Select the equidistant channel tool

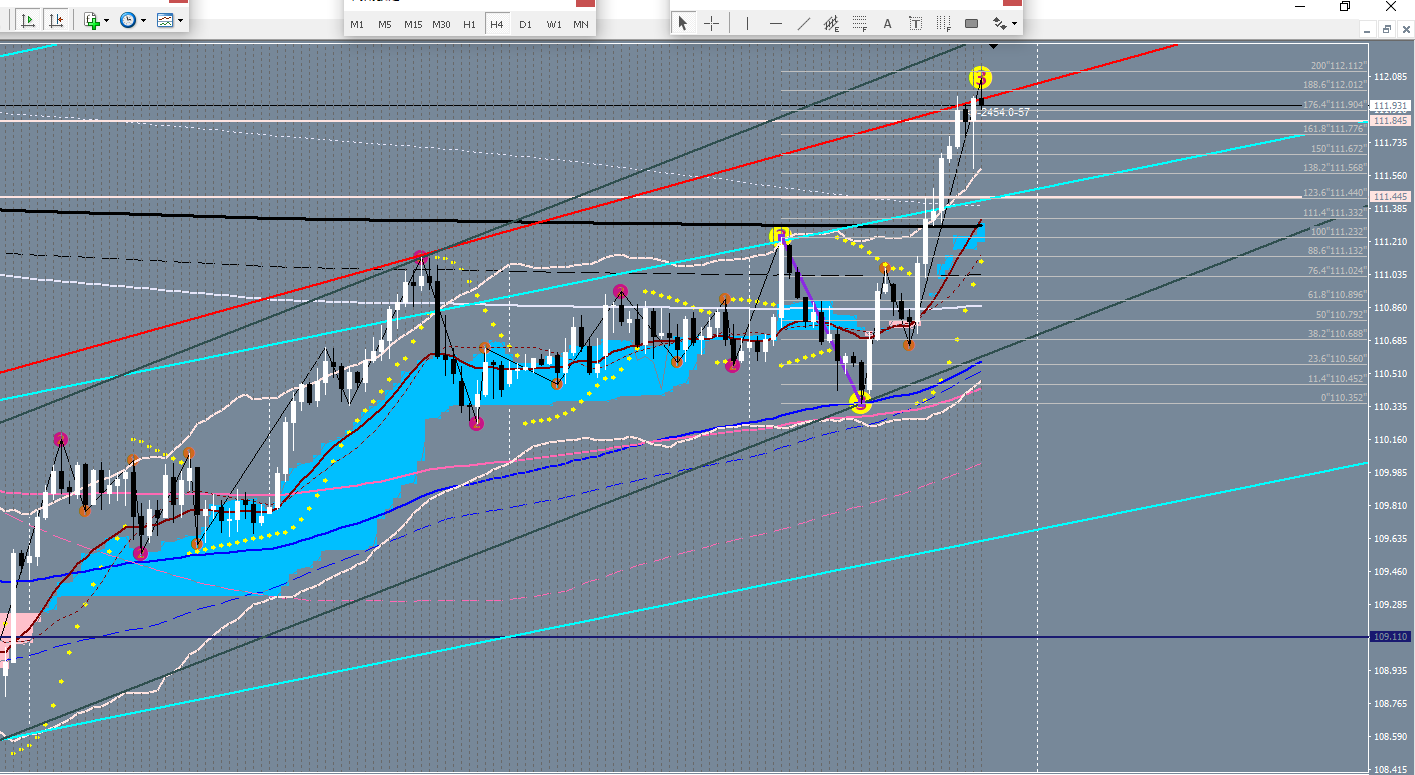(831, 23)
